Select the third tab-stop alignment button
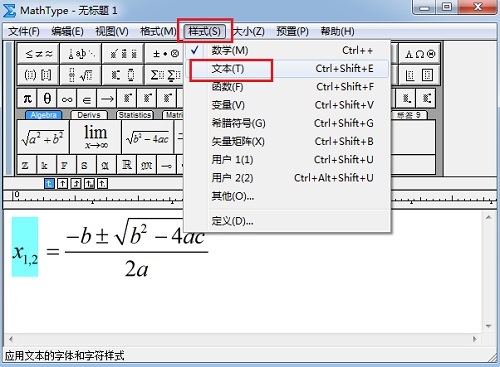Image resolution: width=500 pixels, height=367 pixels. pyautogui.click(x=76, y=183)
